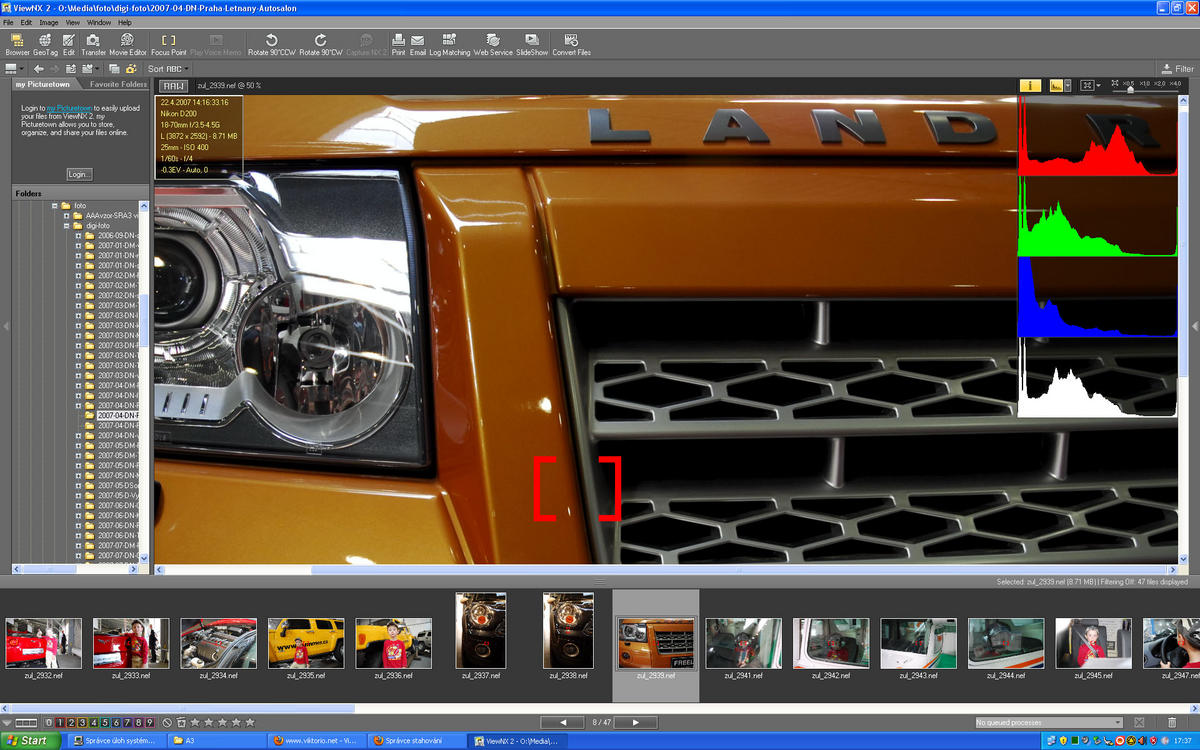Image resolution: width=1200 pixels, height=750 pixels.
Task: Go to the next image arrow
Action: click(635, 722)
